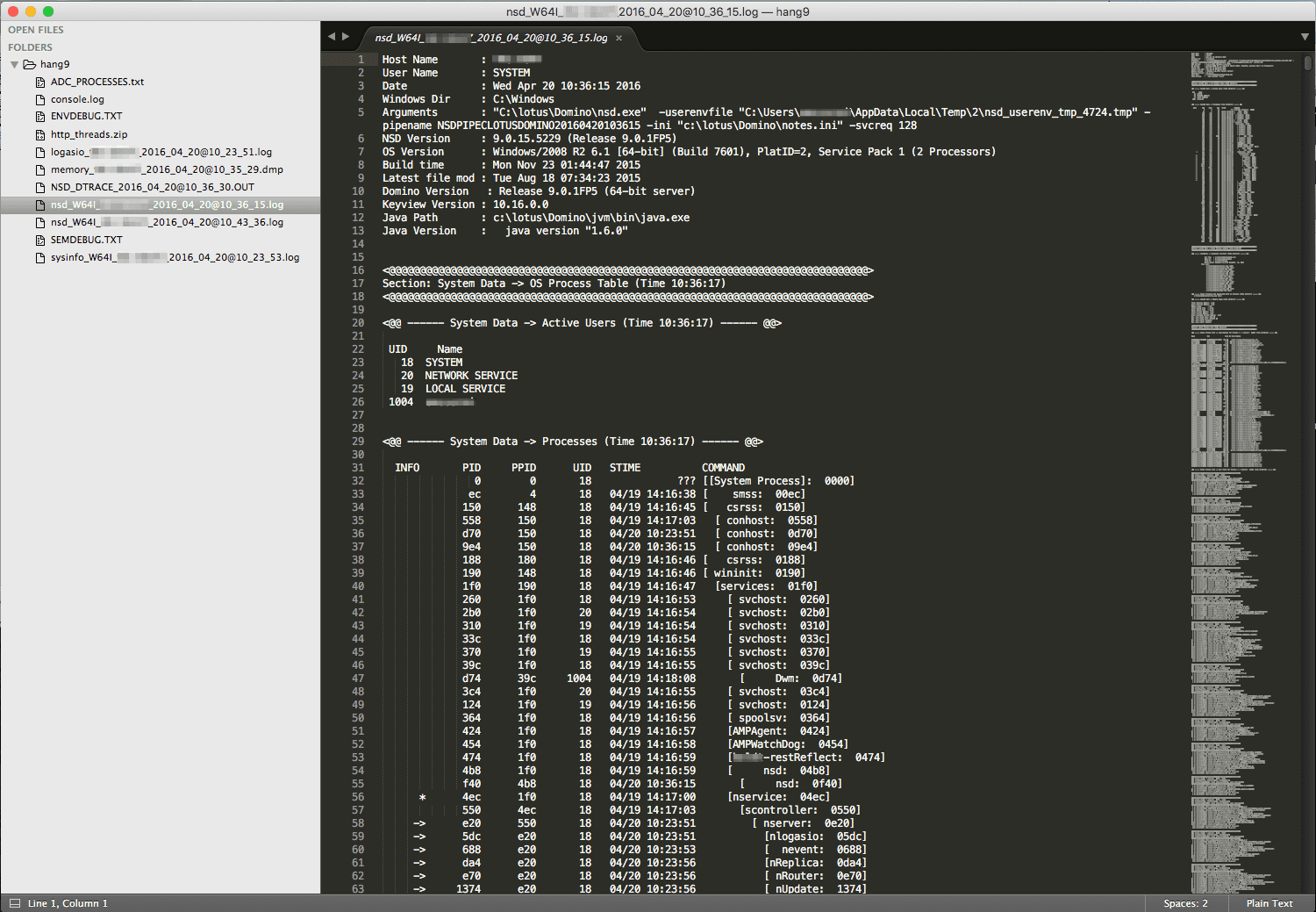Viewport: 1316px width, 912px height.
Task: Click the vertical scrollbar handle
Action: 1308,62
